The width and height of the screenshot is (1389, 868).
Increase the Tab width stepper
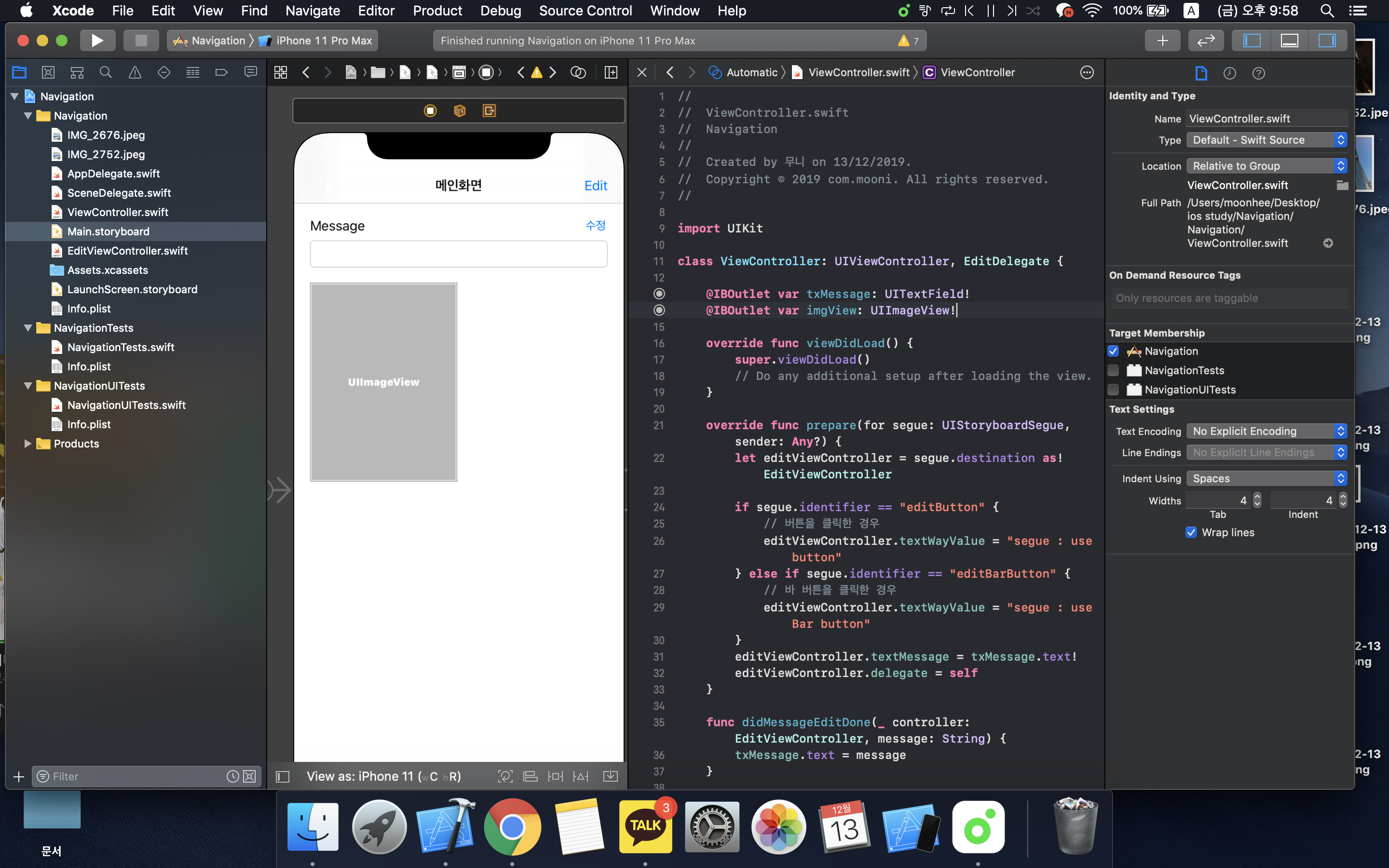coord(1257,497)
